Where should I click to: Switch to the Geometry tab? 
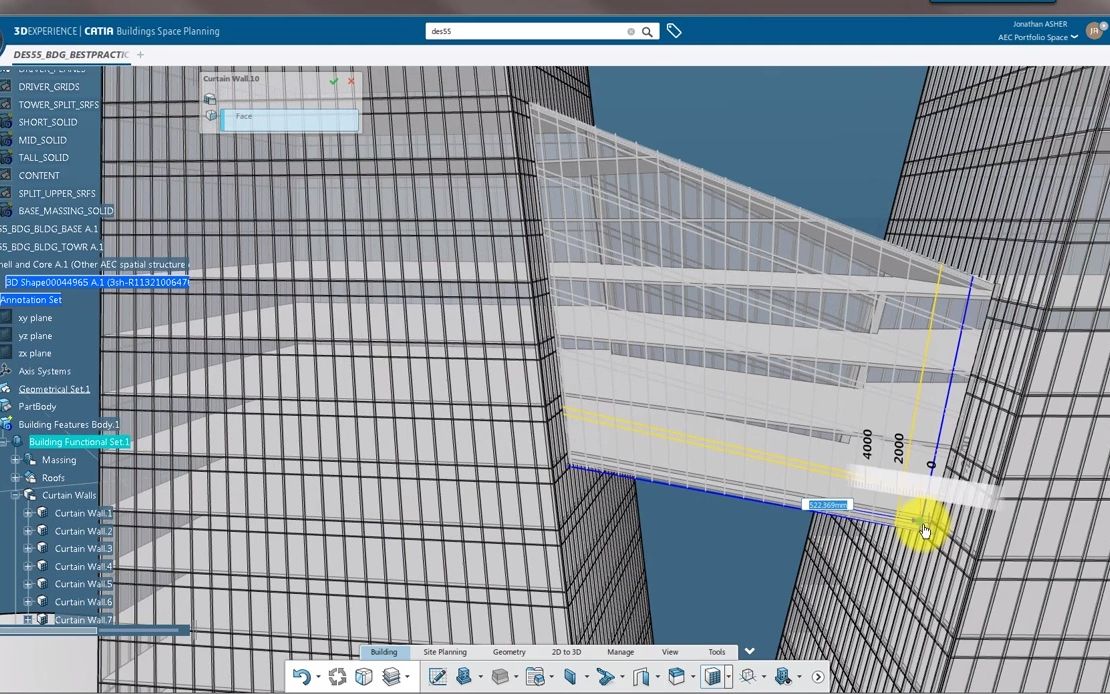pyautogui.click(x=509, y=652)
